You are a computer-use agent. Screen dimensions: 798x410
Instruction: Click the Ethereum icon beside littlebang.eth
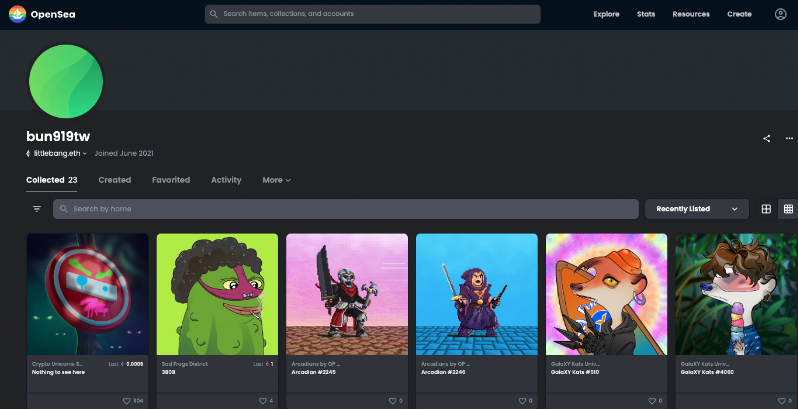coord(28,153)
